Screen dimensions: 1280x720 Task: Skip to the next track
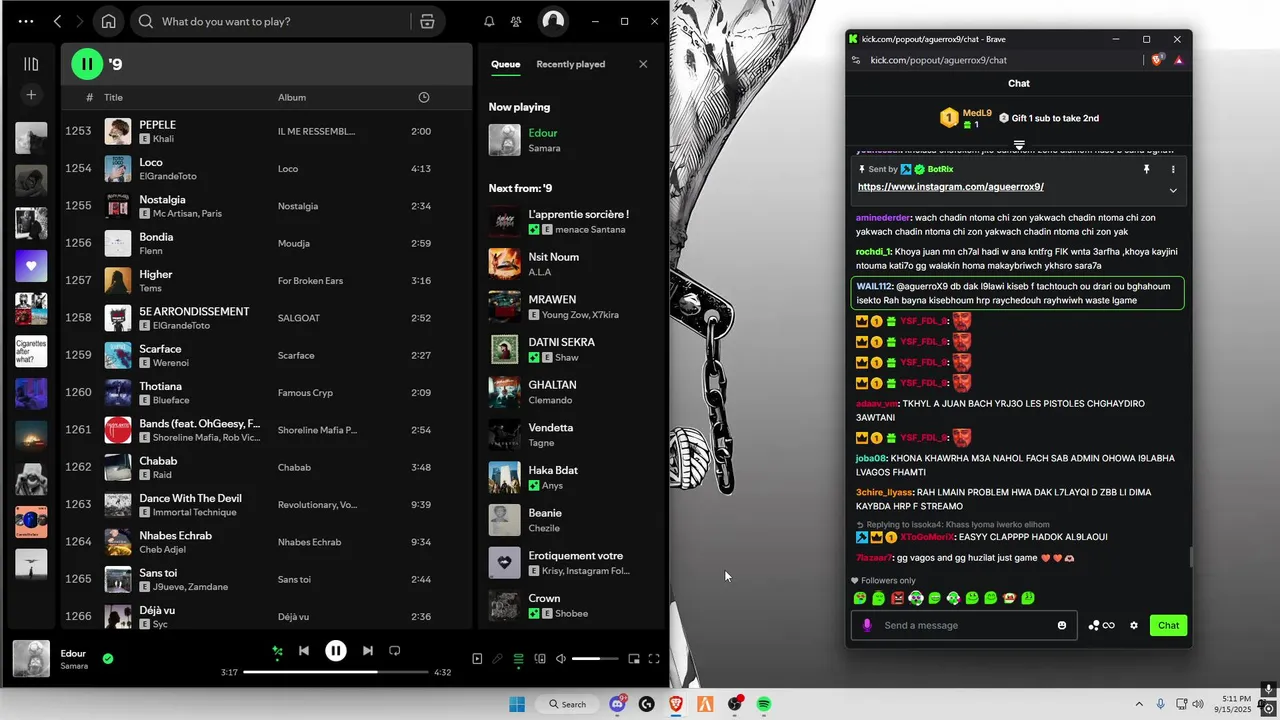click(x=368, y=651)
